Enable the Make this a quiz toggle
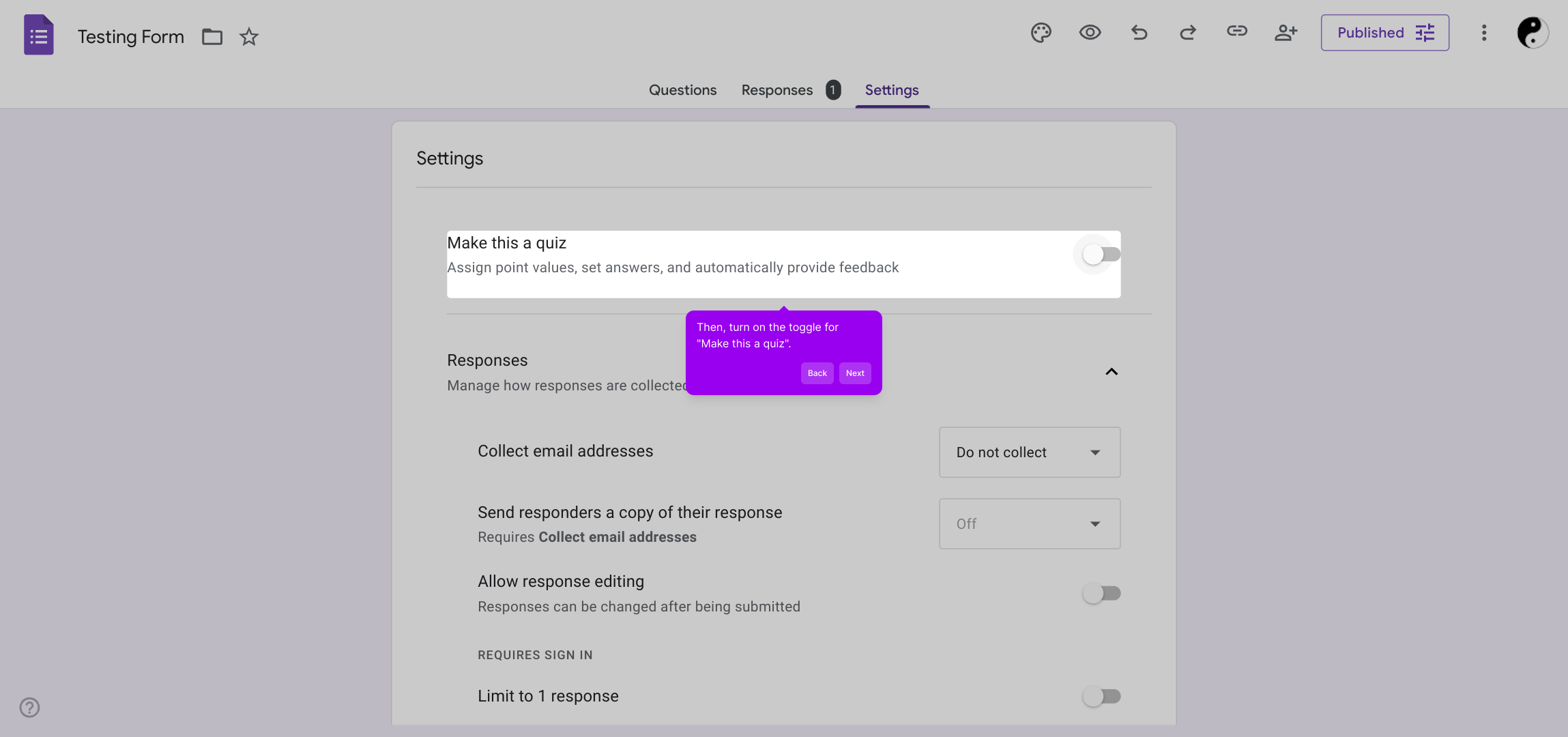Image resolution: width=1568 pixels, height=737 pixels. (x=1101, y=255)
